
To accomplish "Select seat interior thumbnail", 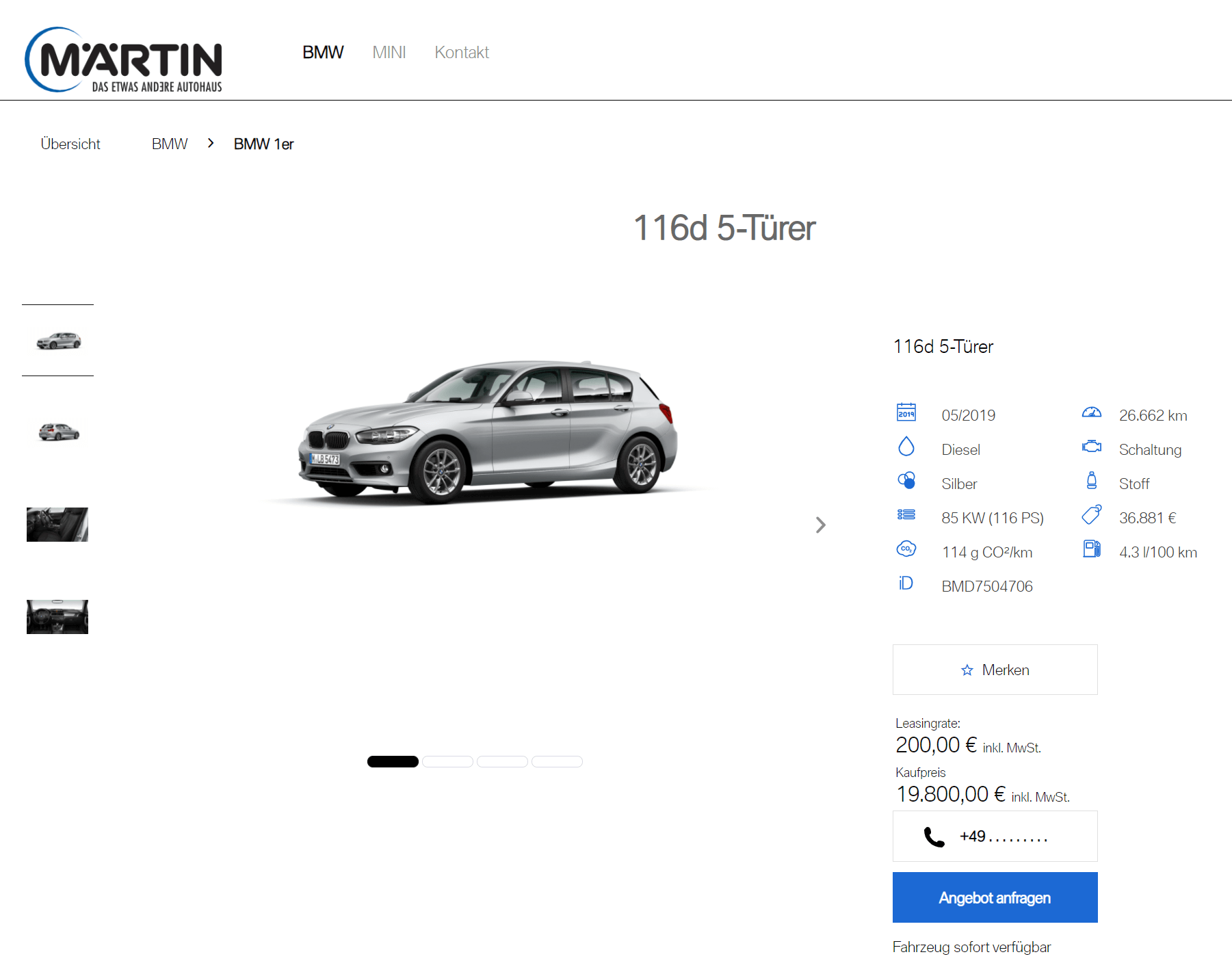I will pyautogui.click(x=57, y=525).
